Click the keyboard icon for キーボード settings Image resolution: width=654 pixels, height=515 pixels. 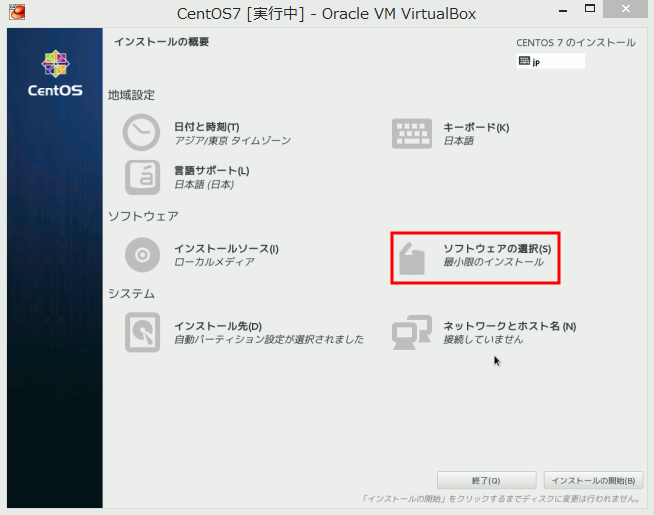[411, 133]
